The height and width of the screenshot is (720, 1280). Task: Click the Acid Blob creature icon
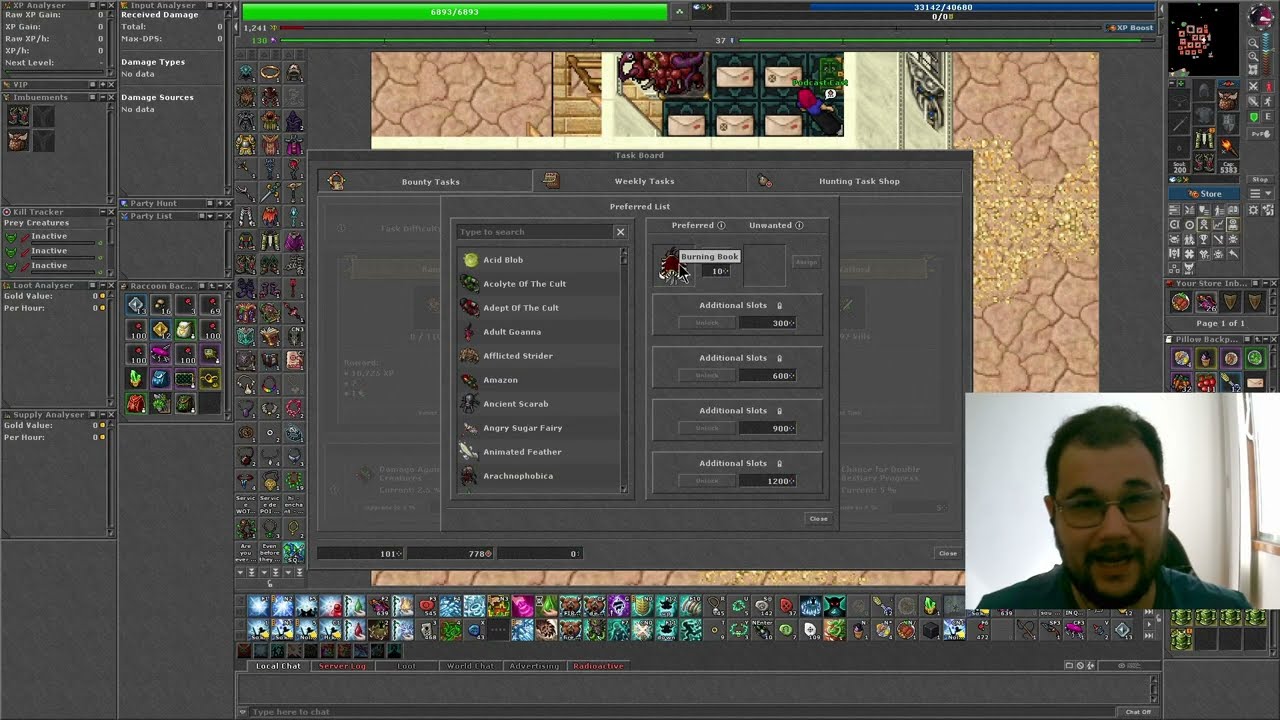pyautogui.click(x=470, y=260)
